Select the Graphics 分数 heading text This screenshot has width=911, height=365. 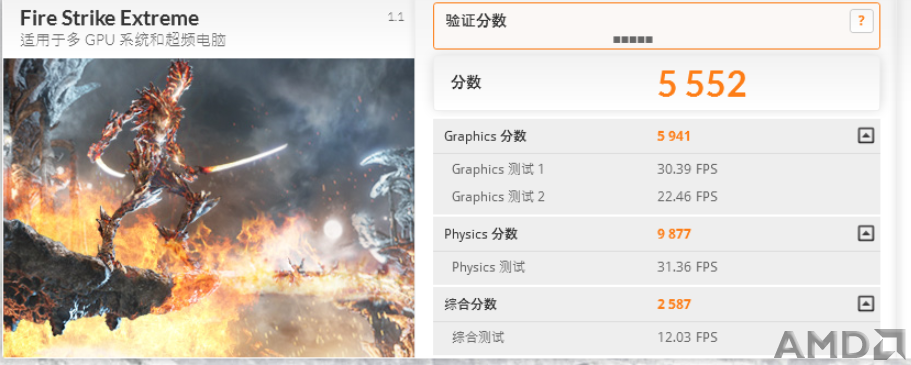point(485,137)
